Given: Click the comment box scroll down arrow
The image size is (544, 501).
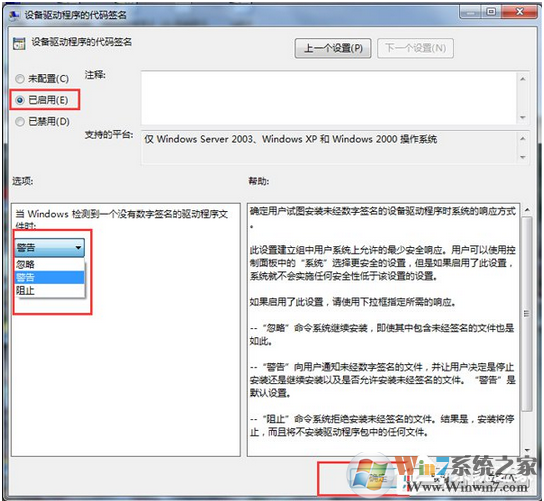Looking at the screenshot, I should click(x=523, y=117).
